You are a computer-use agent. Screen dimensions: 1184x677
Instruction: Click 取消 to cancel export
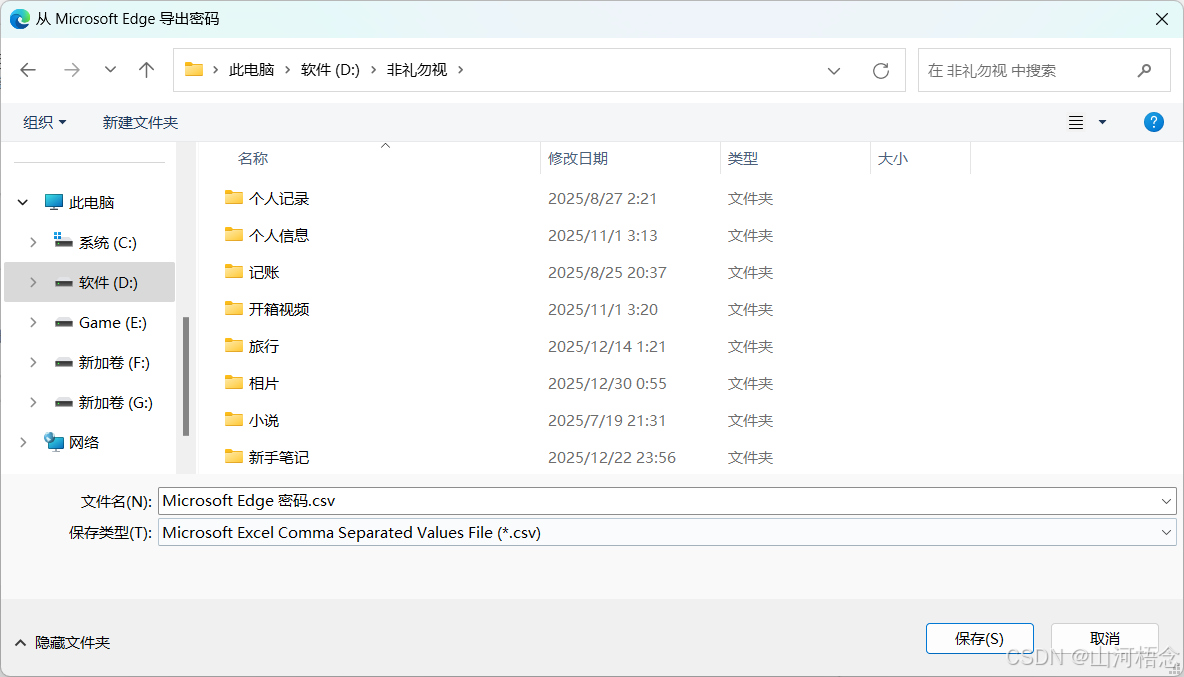1105,639
